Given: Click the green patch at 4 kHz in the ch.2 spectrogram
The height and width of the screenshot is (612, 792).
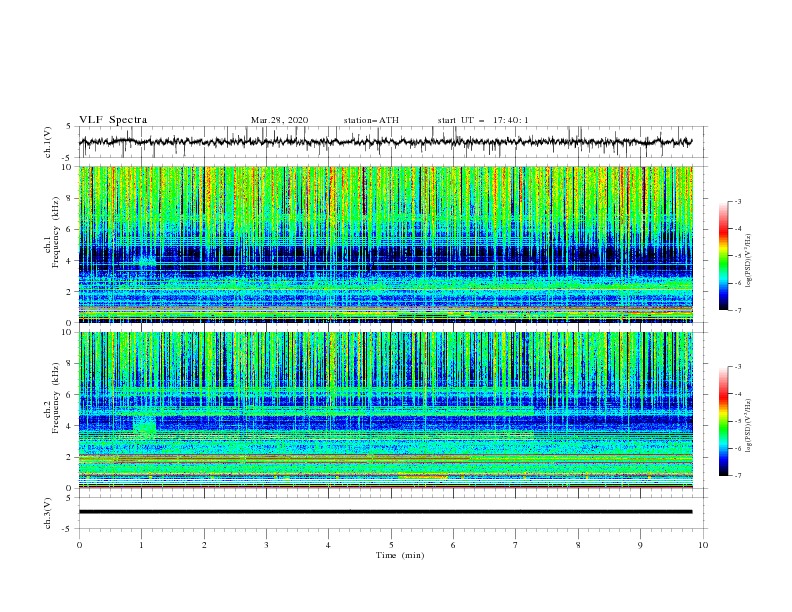Looking at the screenshot, I should coord(145,427).
